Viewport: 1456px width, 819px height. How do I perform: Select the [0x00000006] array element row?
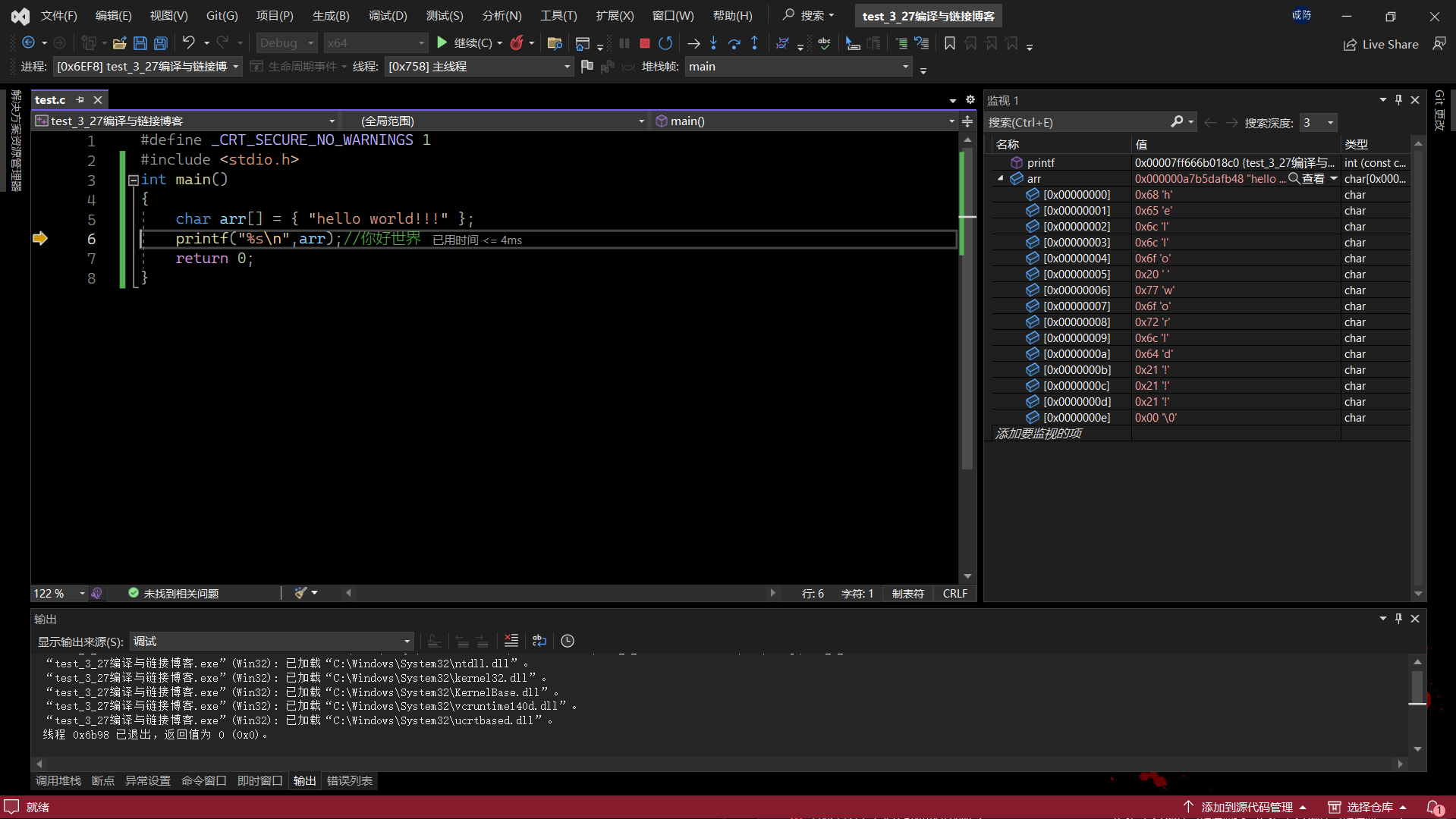coord(1201,290)
